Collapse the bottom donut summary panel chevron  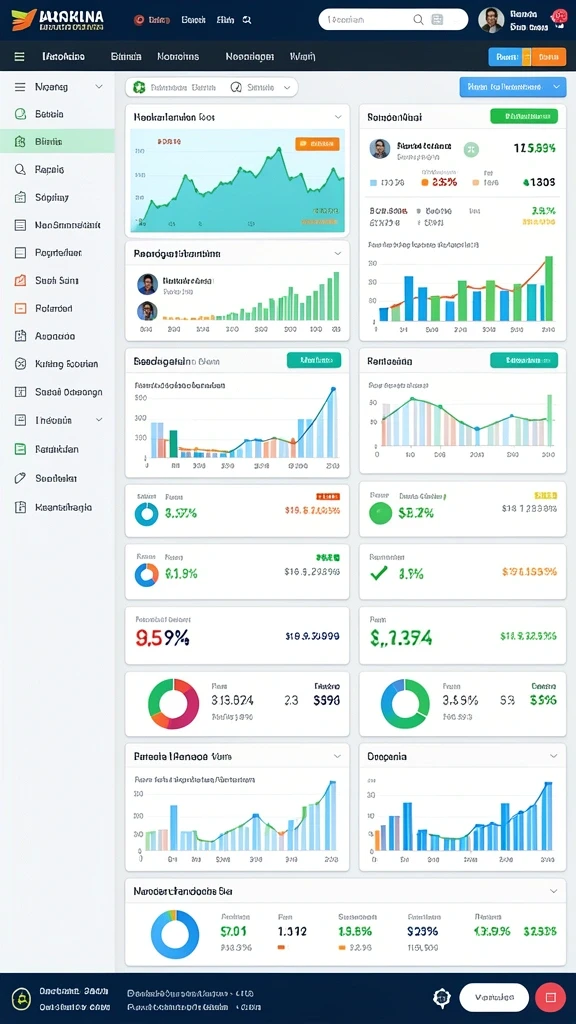coord(553,891)
